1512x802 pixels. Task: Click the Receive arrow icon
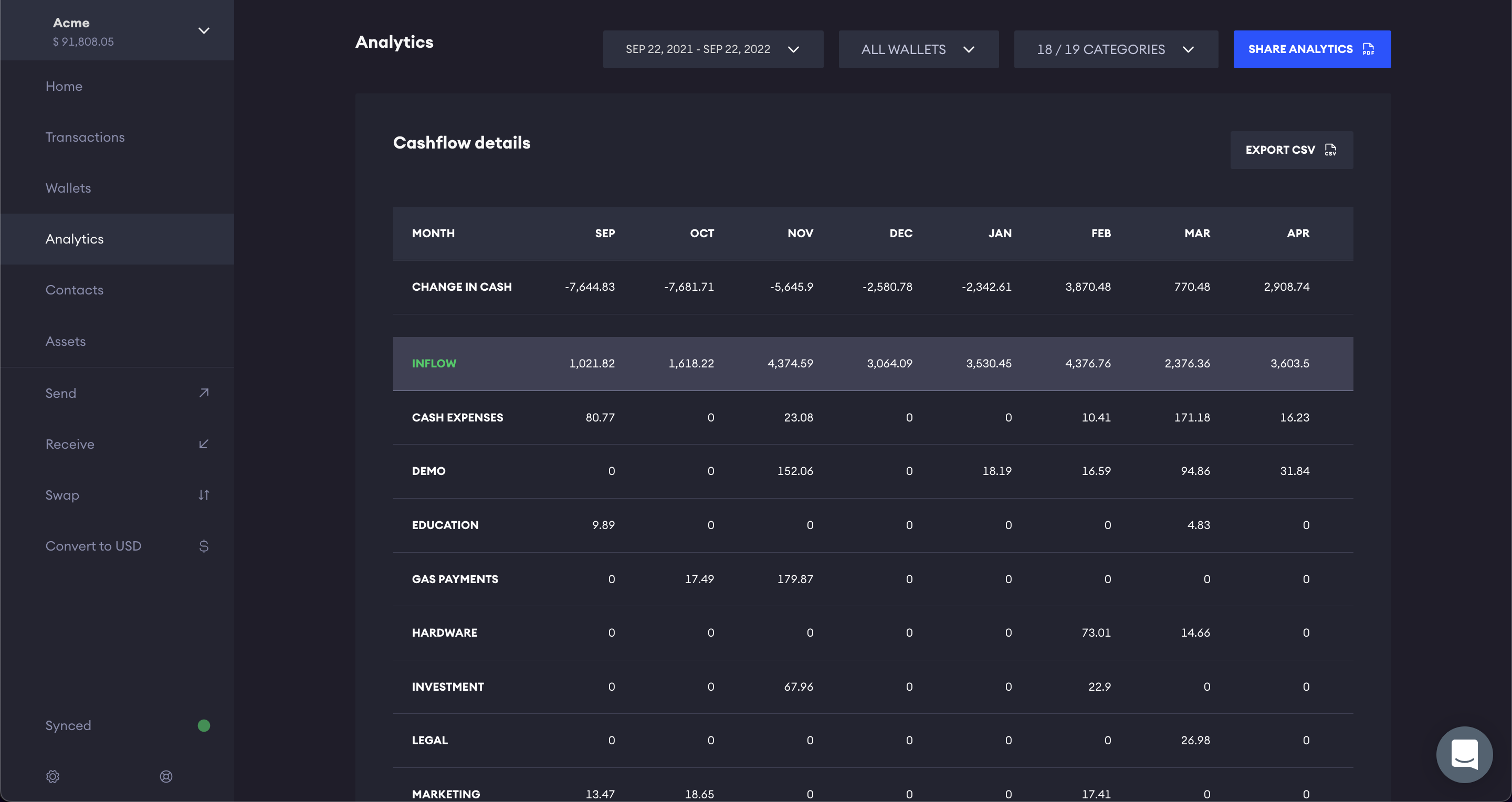[x=204, y=444]
